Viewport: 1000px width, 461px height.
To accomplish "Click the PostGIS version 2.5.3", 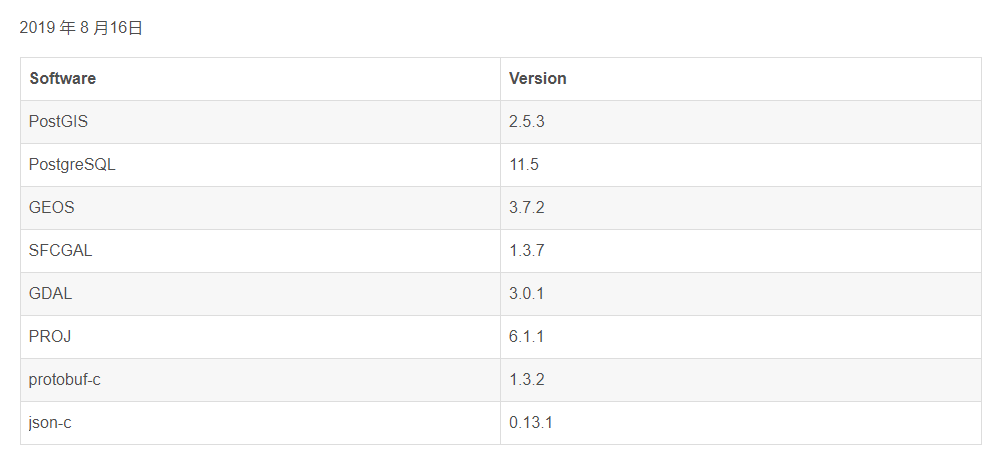I will (526, 121).
